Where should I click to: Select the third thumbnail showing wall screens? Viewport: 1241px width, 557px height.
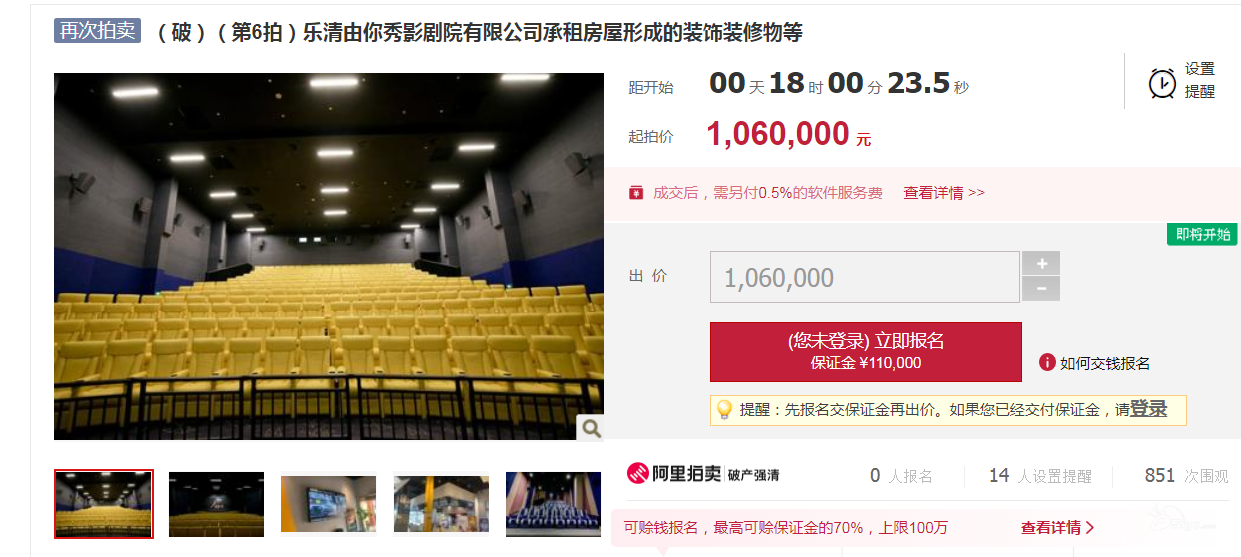click(329, 504)
